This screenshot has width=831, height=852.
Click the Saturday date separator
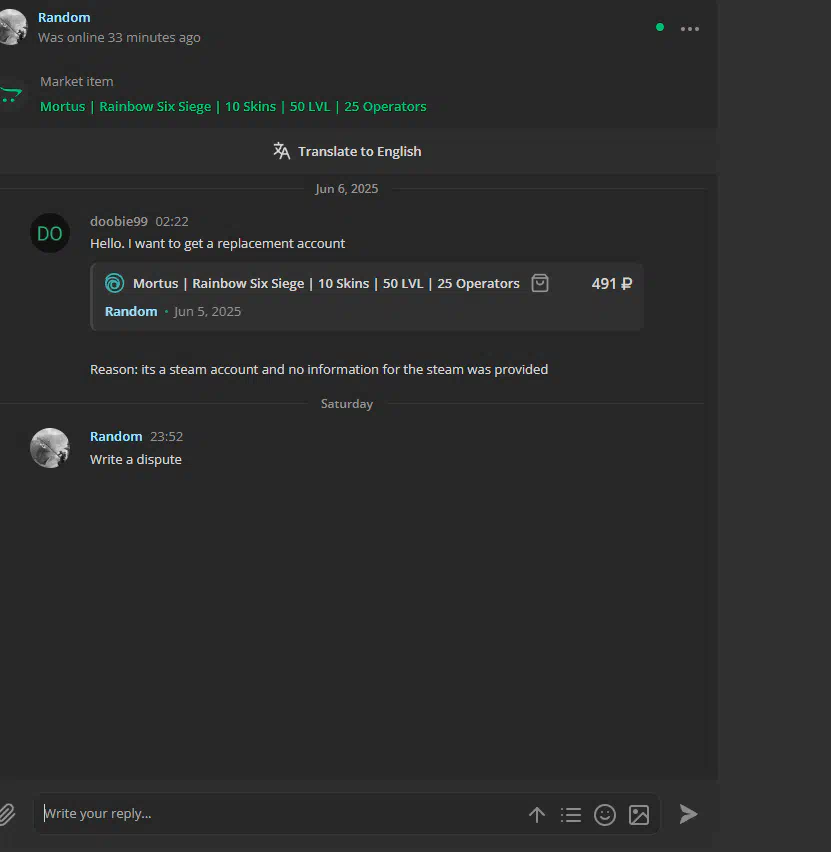pyautogui.click(x=347, y=404)
